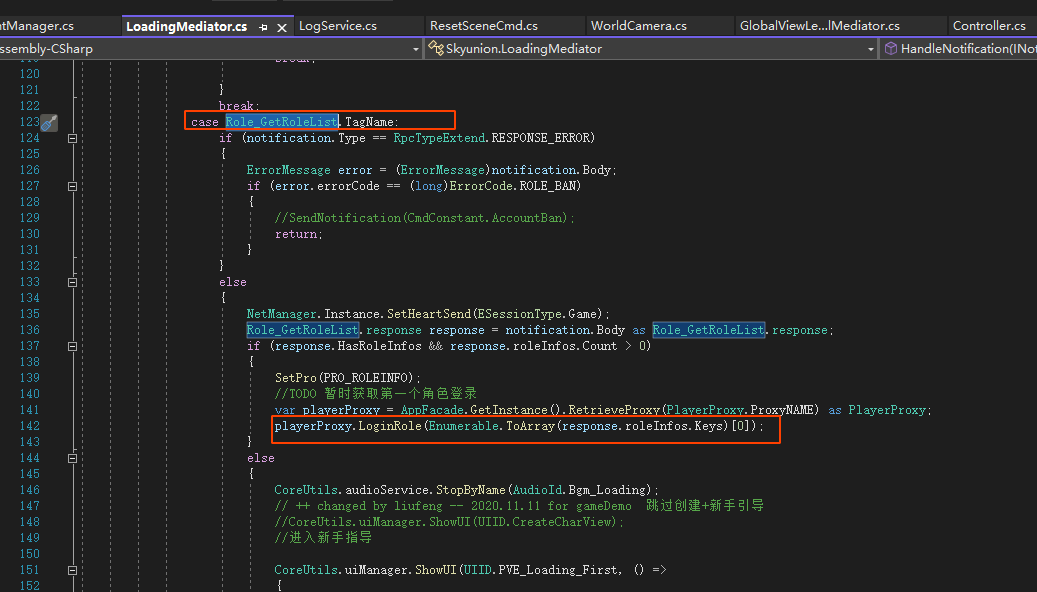Image resolution: width=1037 pixels, height=592 pixels.
Task: Pin the LoadingMediator.cs tab
Action: tap(263, 27)
